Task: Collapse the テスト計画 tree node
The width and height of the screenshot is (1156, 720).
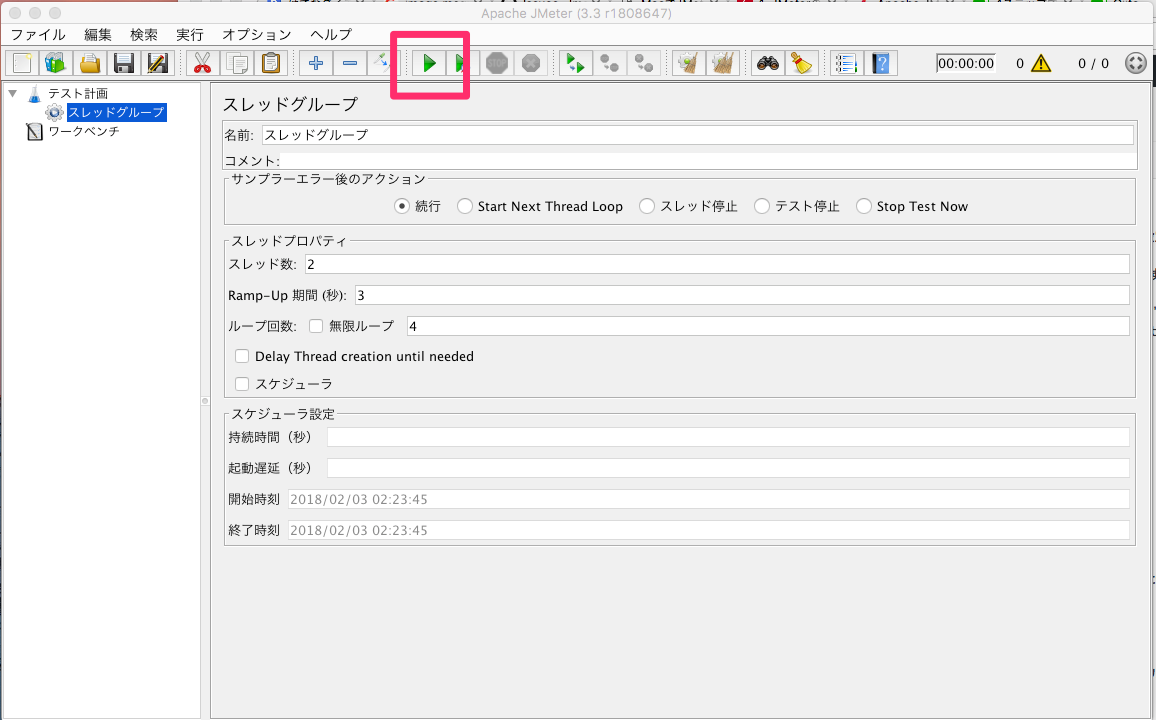Action: pyautogui.click(x=13, y=94)
